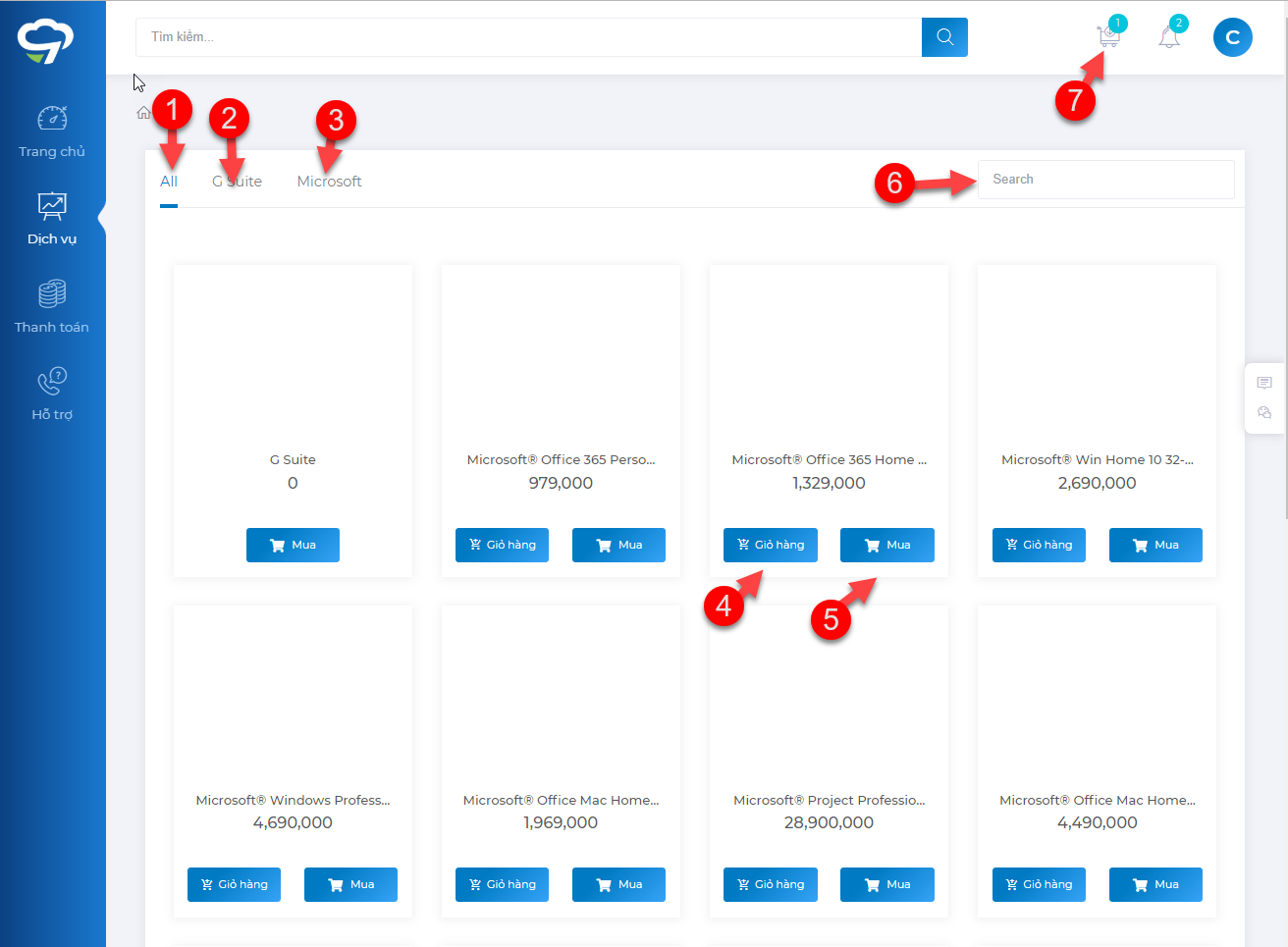Open the notifications bell icon
Viewport: 1288px width, 947px height.
[x=1168, y=37]
